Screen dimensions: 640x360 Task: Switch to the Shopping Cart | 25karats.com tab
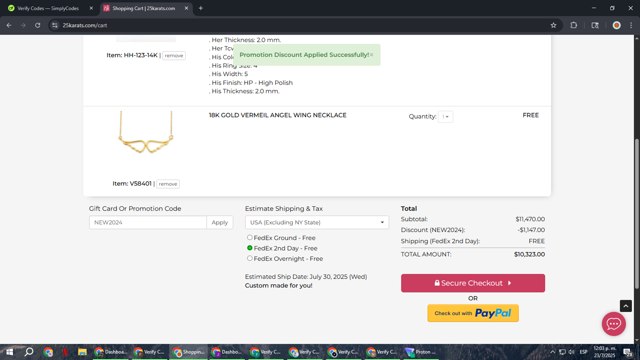tap(144, 8)
